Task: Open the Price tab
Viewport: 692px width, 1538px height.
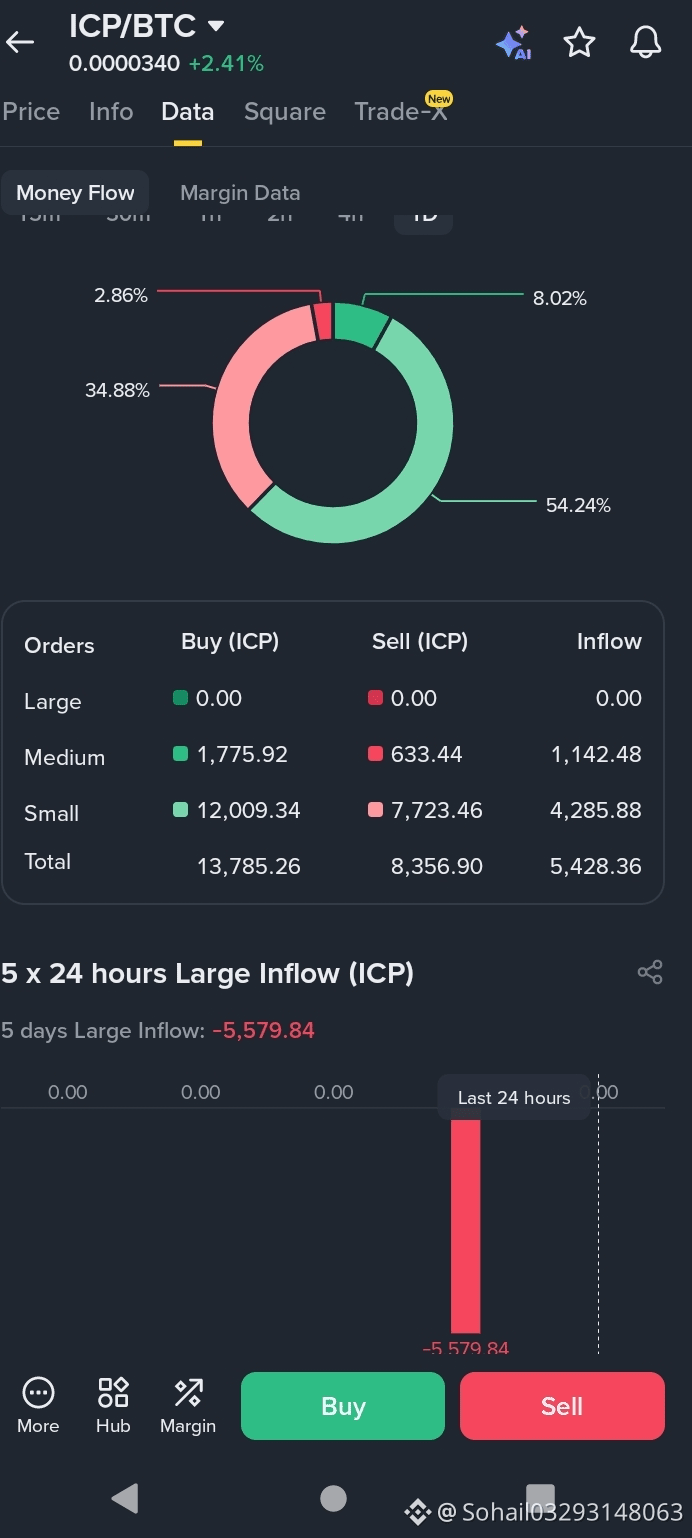Action: click(31, 111)
